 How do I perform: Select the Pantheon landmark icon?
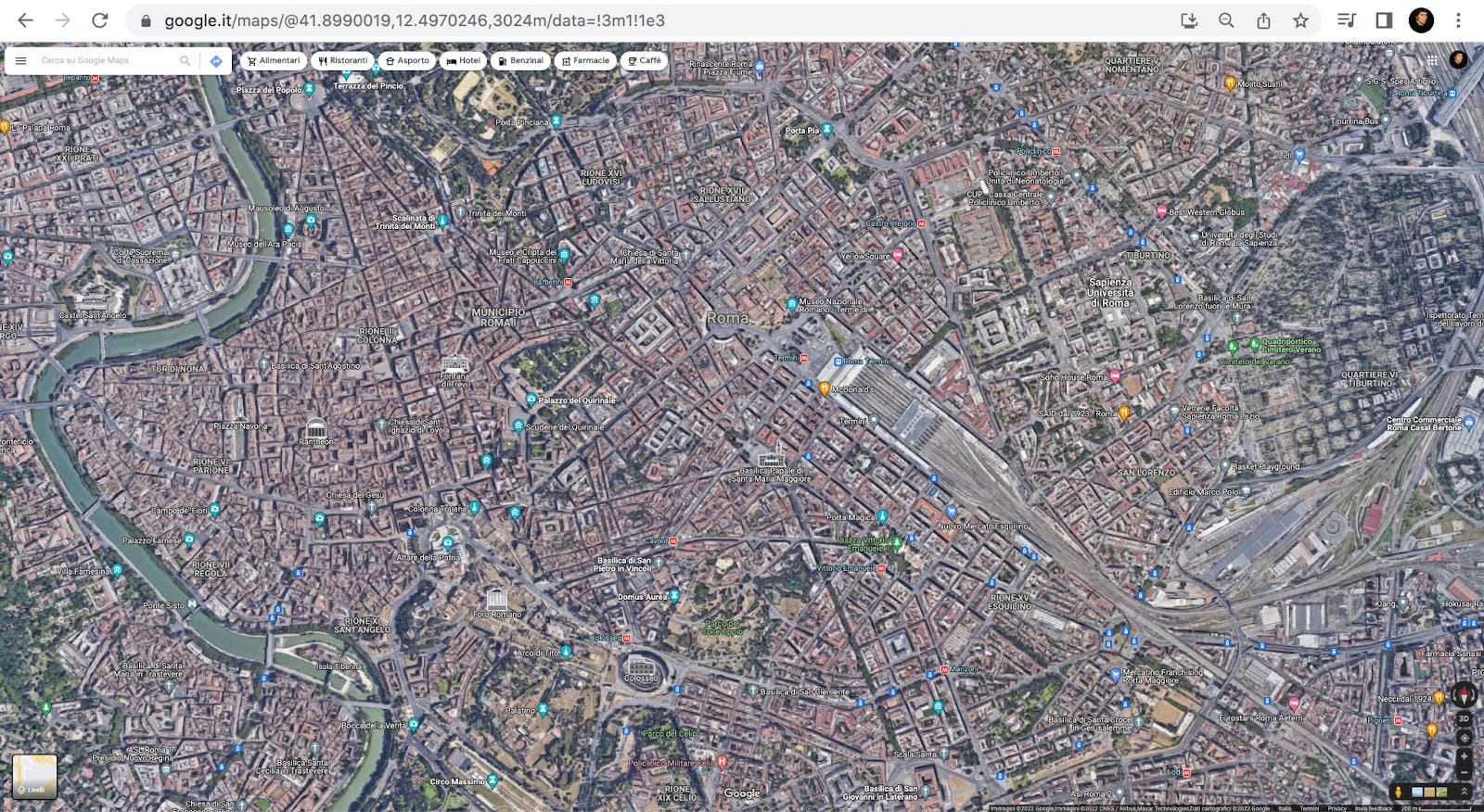tap(316, 428)
